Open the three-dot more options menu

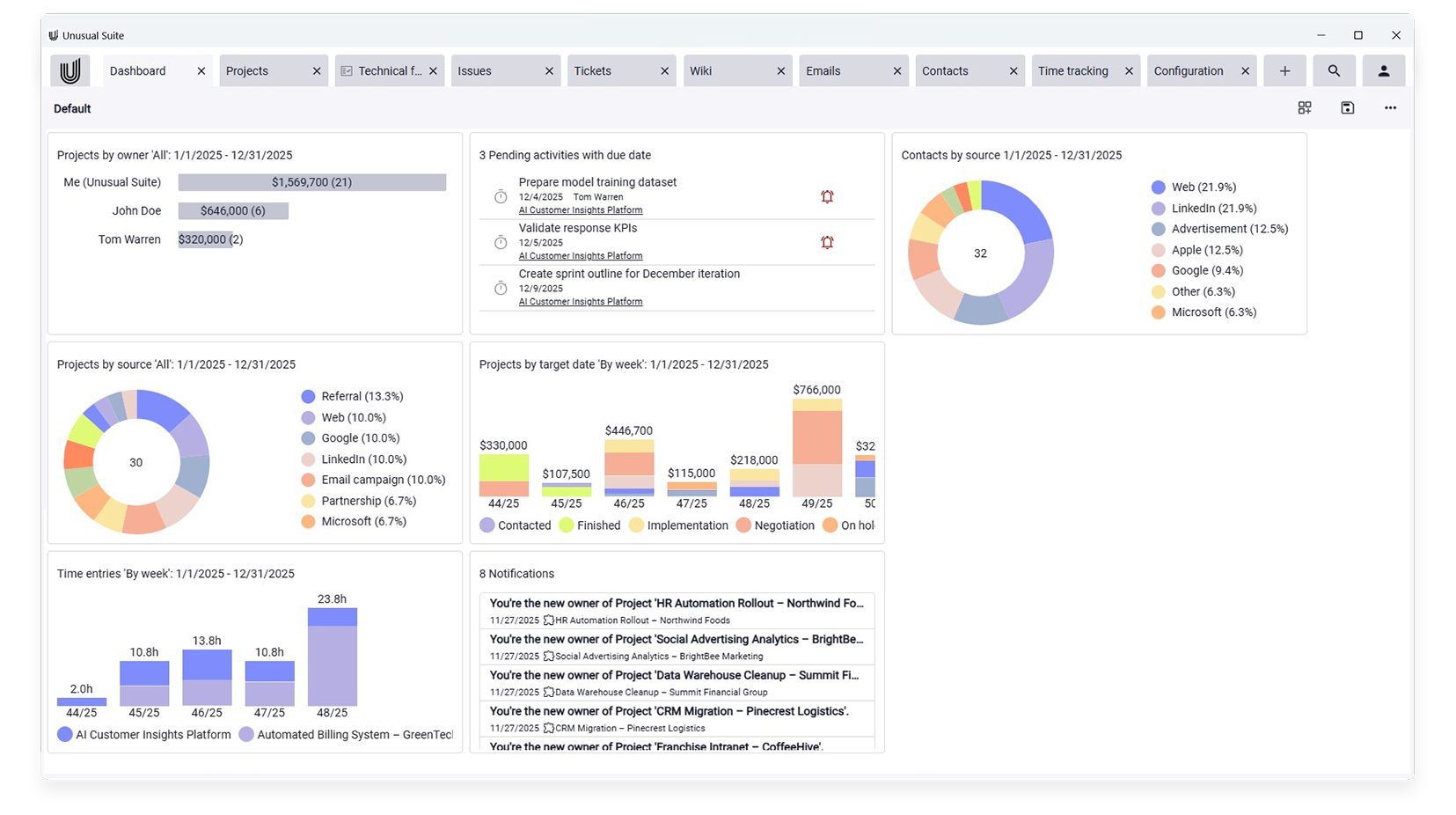[x=1390, y=108]
